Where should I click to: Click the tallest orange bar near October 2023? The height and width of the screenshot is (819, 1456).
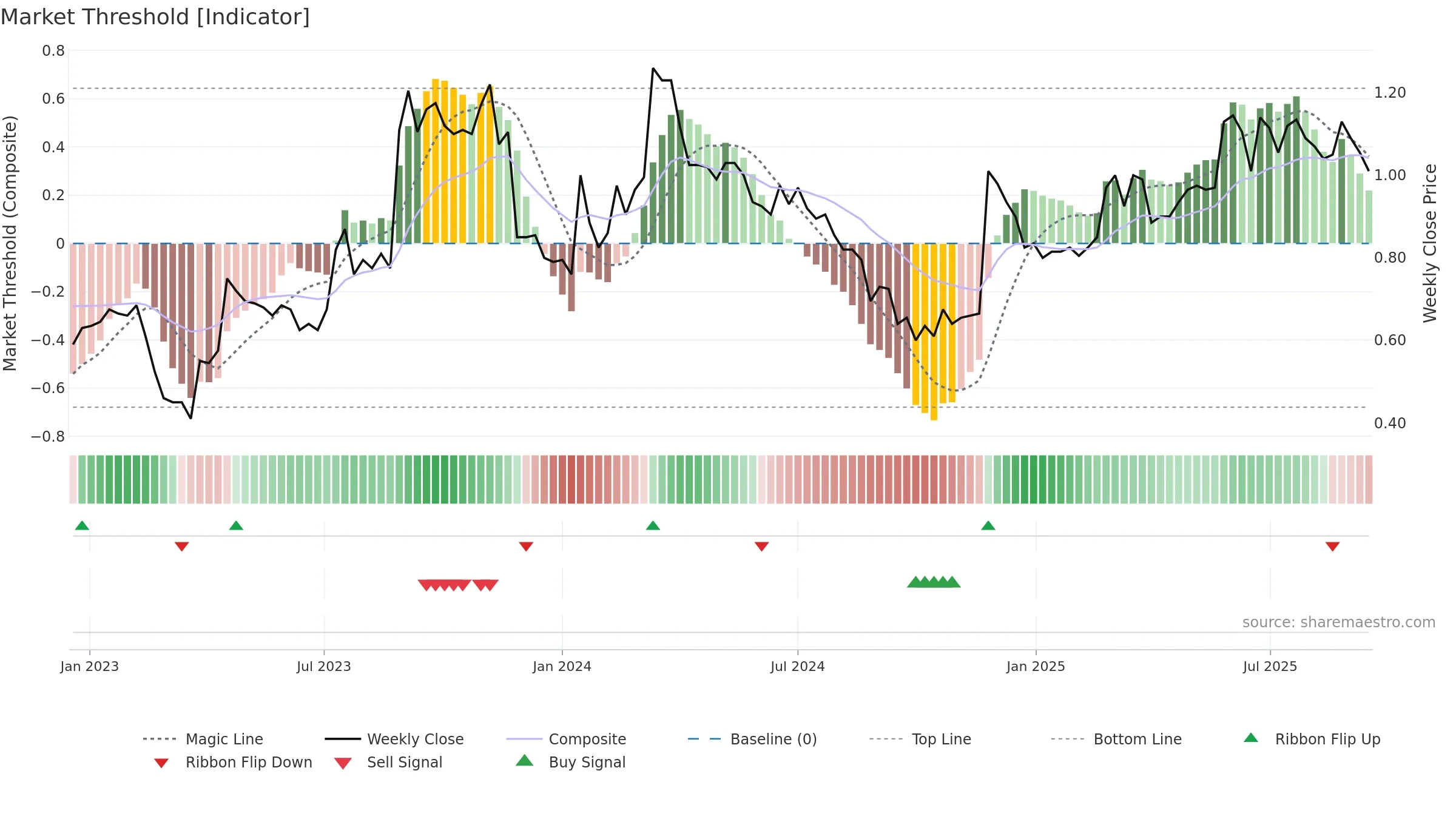coord(436,161)
